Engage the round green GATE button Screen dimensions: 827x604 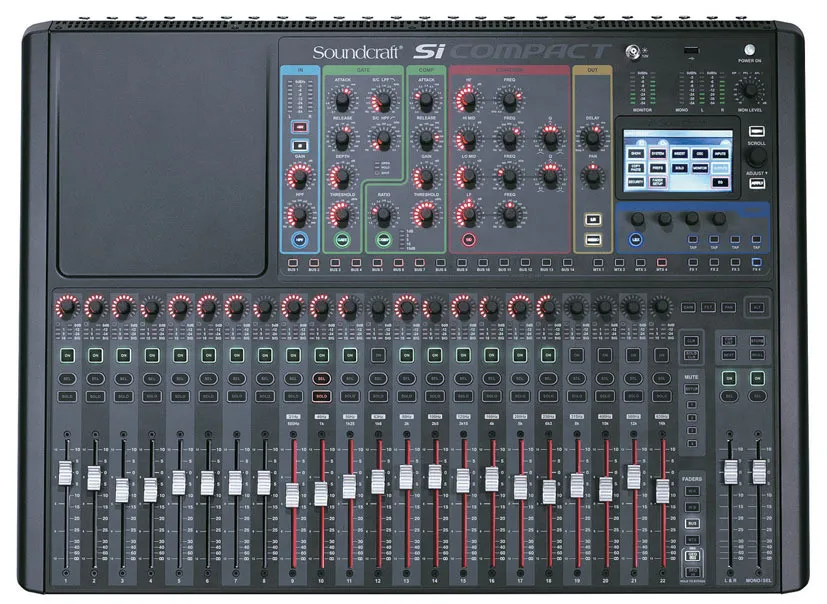click(342, 240)
